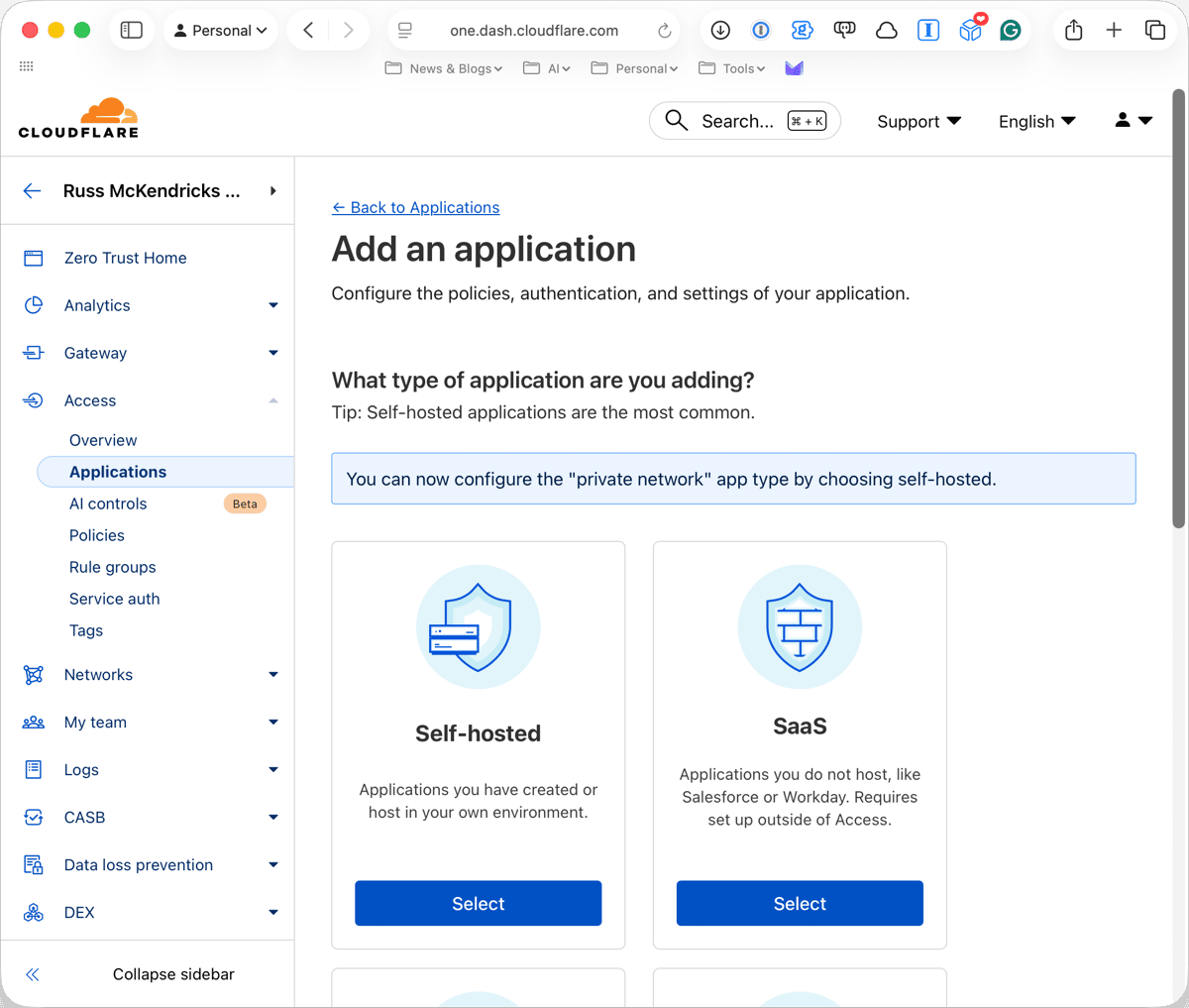This screenshot has height=1008, width=1189.
Task: Click the My team sidebar icon
Action: pos(33,722)
